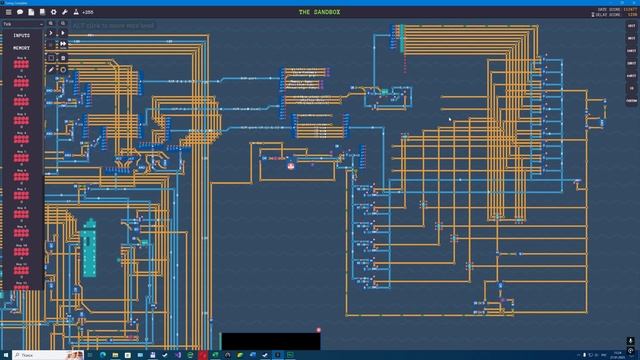This screenshot has height=360, width=640.
Task: Click the Reg 0 memory value
Action: click(x=21, y=64)
